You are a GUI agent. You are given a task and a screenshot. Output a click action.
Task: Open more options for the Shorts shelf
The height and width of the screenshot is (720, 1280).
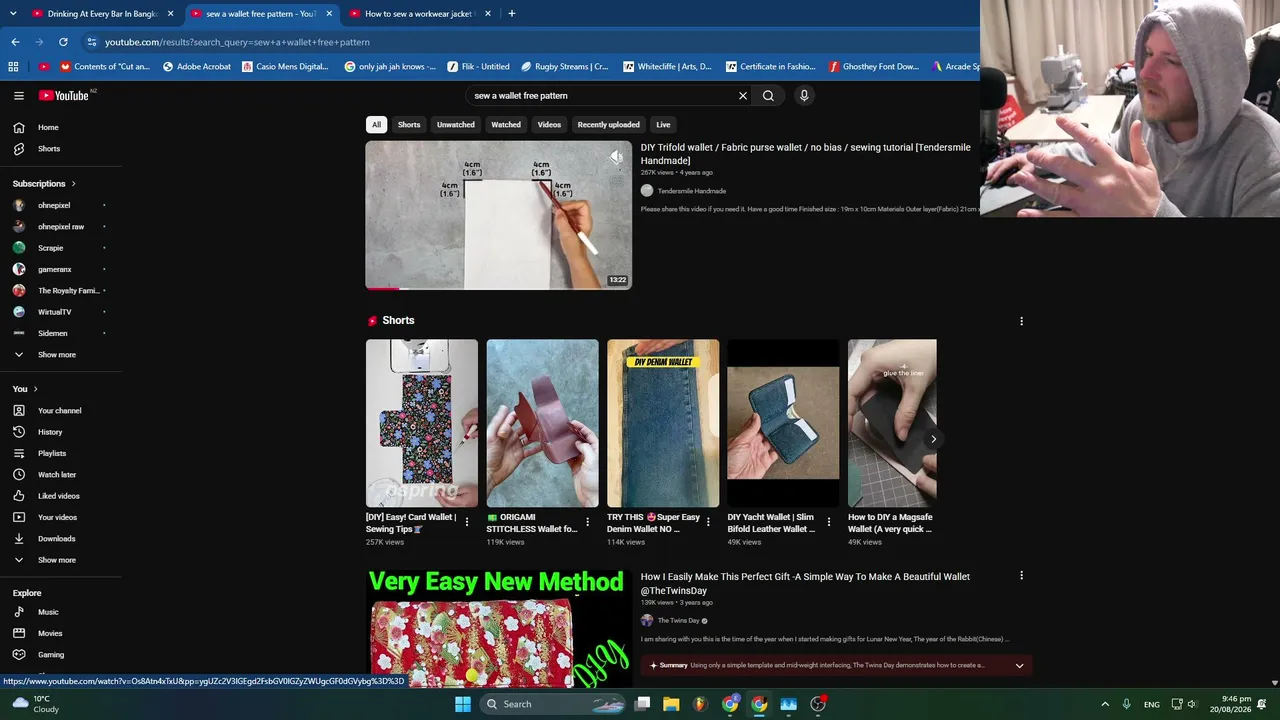1021,321
